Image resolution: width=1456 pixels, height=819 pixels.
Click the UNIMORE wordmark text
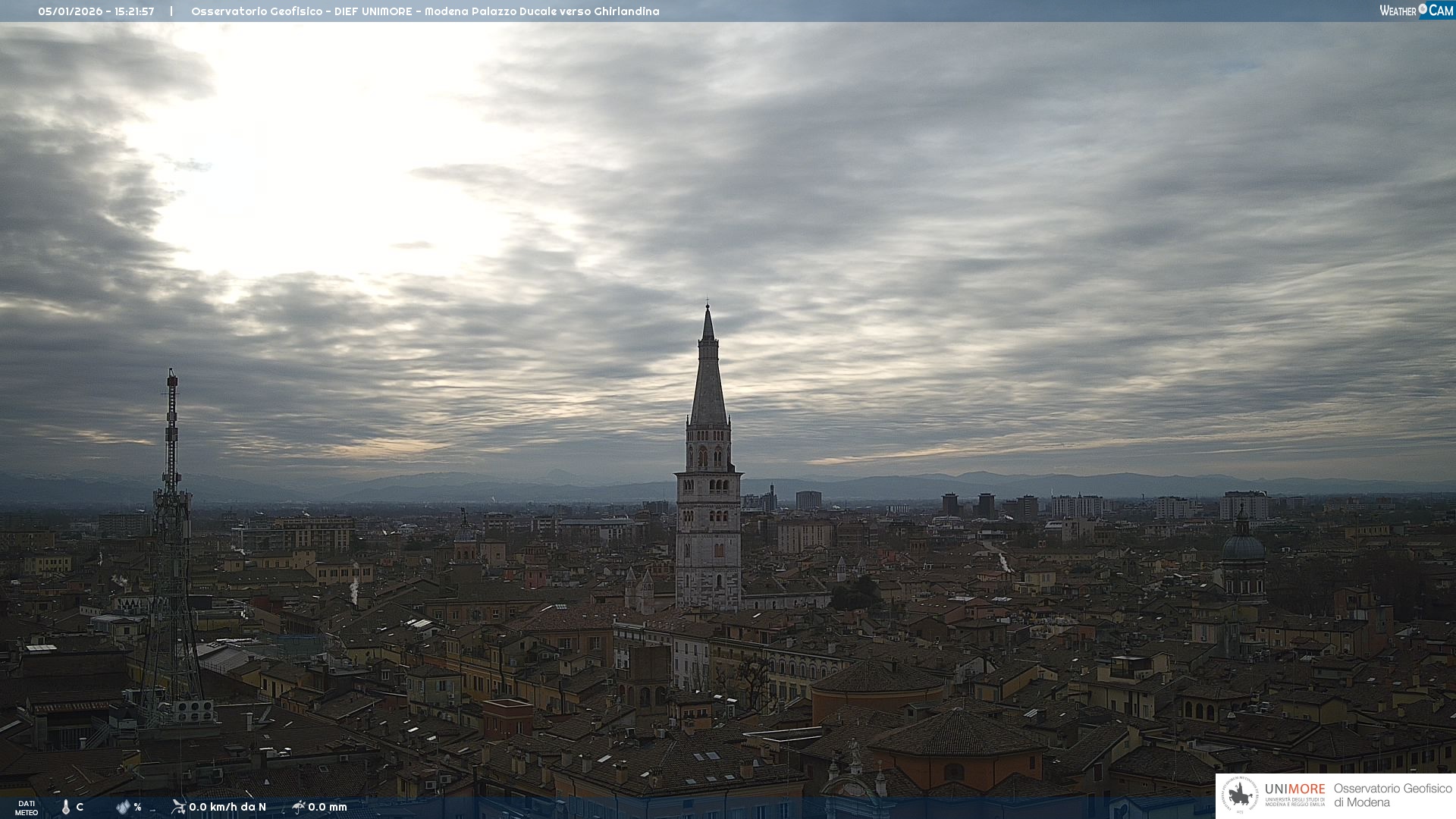pyautogui.click(x=1294, y=789)
